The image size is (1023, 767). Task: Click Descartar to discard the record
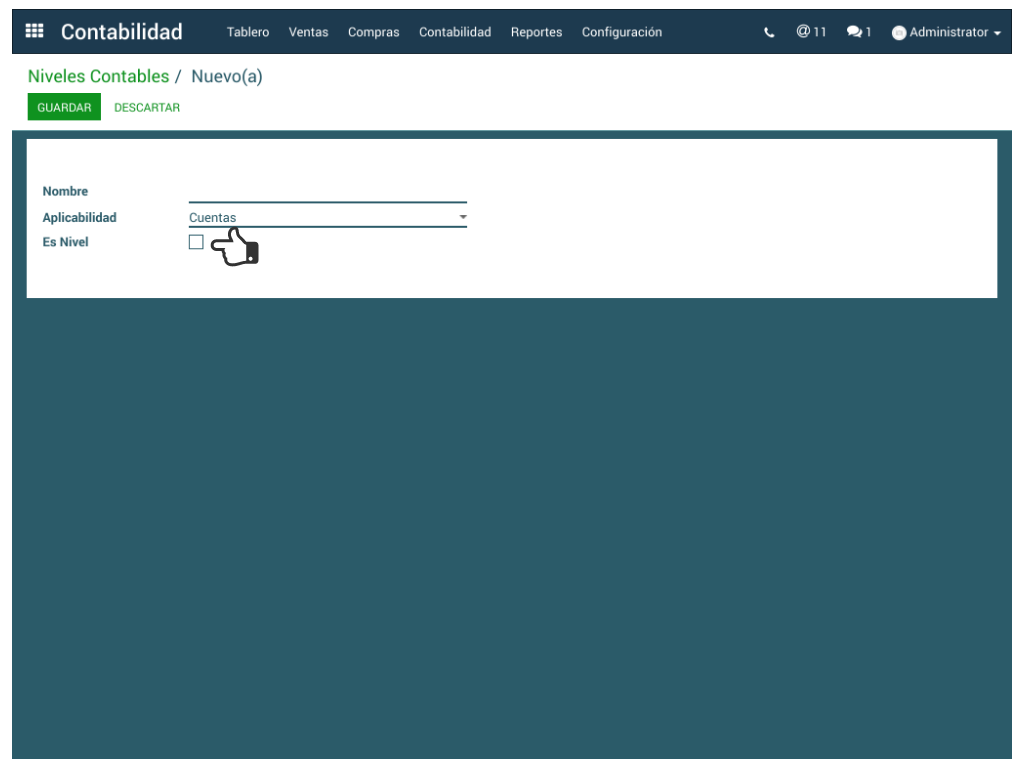pyautogui.click(x=147, y=107)
